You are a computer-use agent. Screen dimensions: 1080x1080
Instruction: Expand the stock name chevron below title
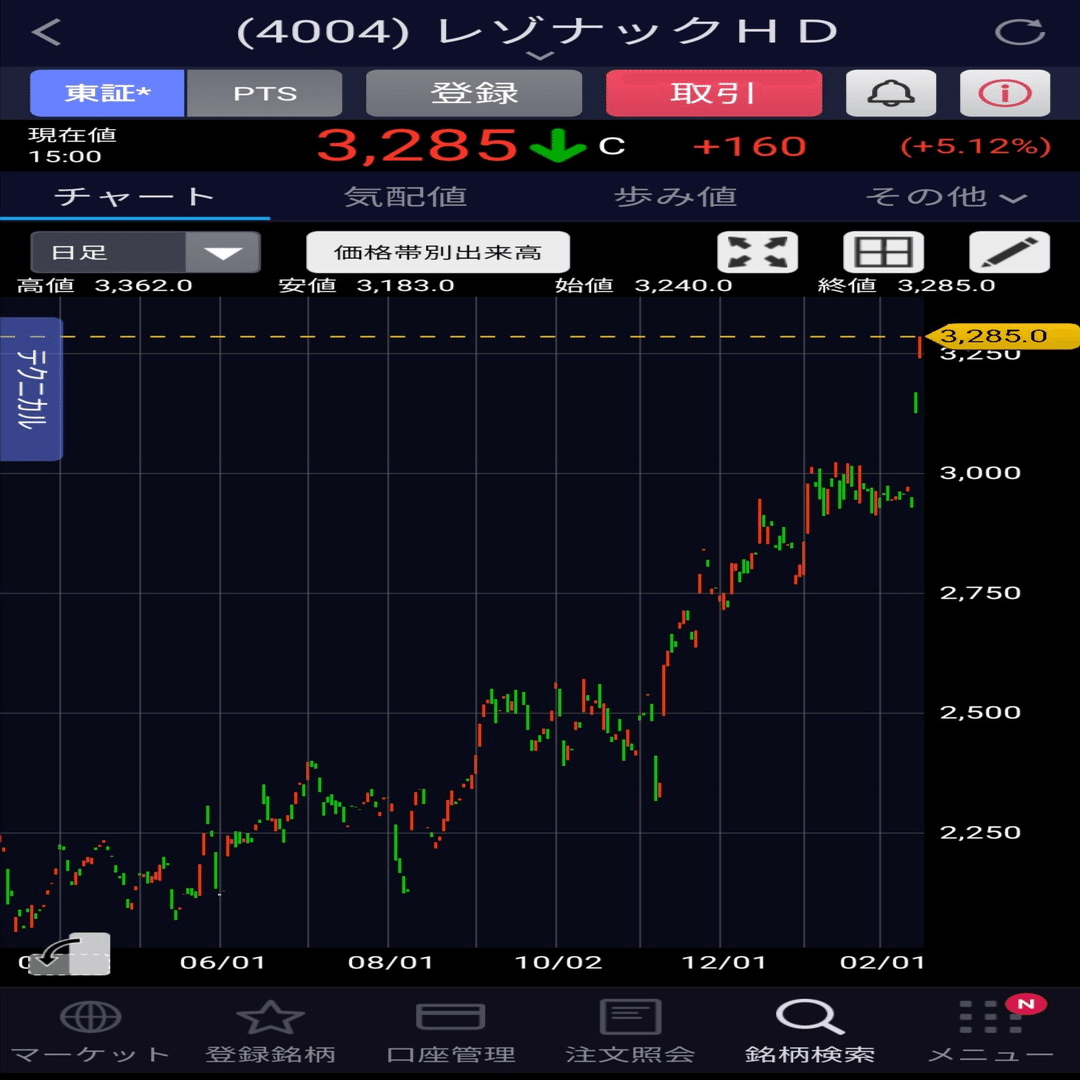[541, 56]
